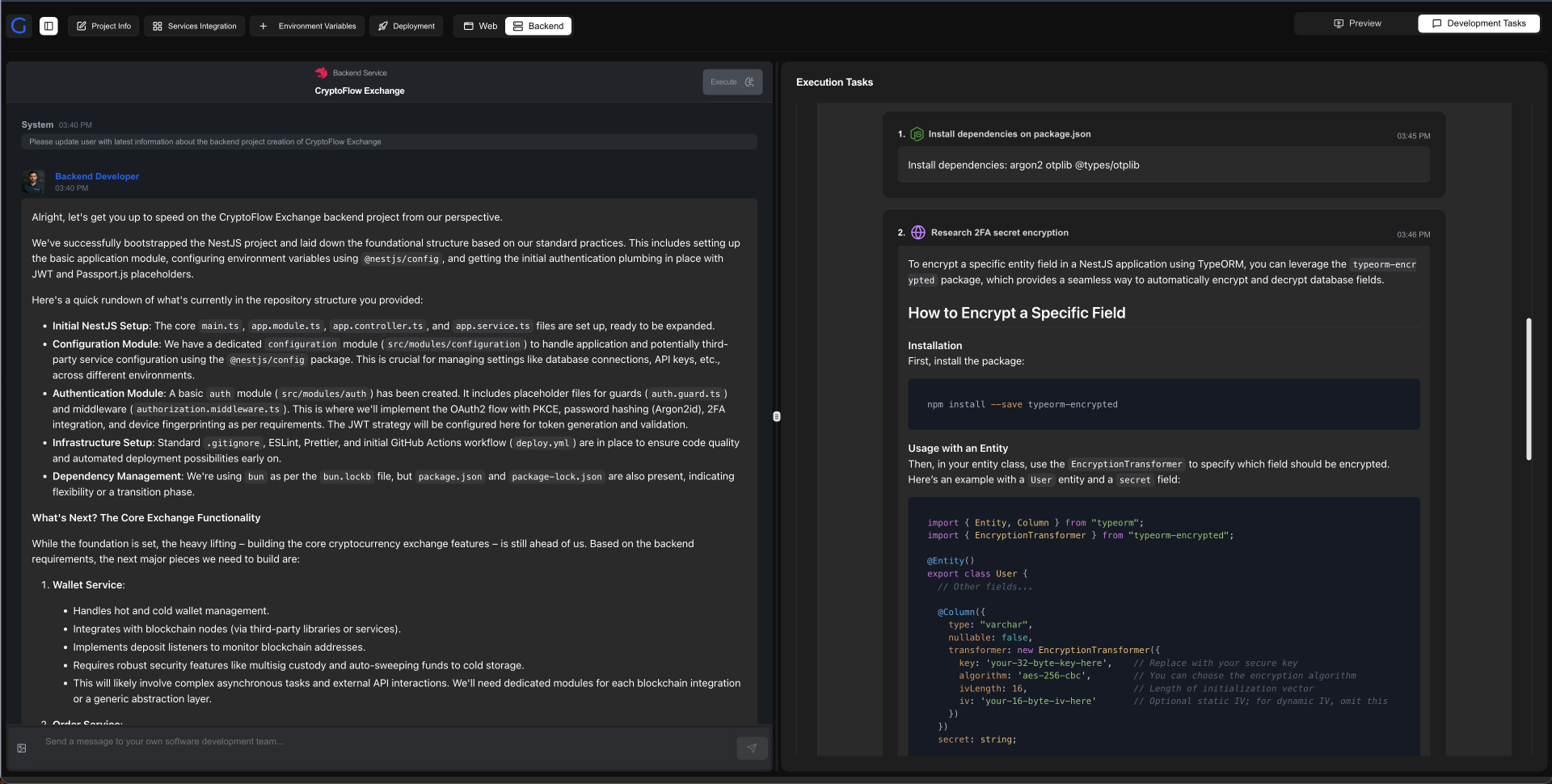Click the 03:45 PM timestamp on task 1

1414,137
